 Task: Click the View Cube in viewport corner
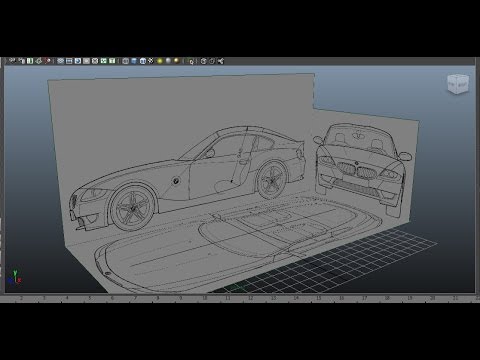(x=458, y=84)
